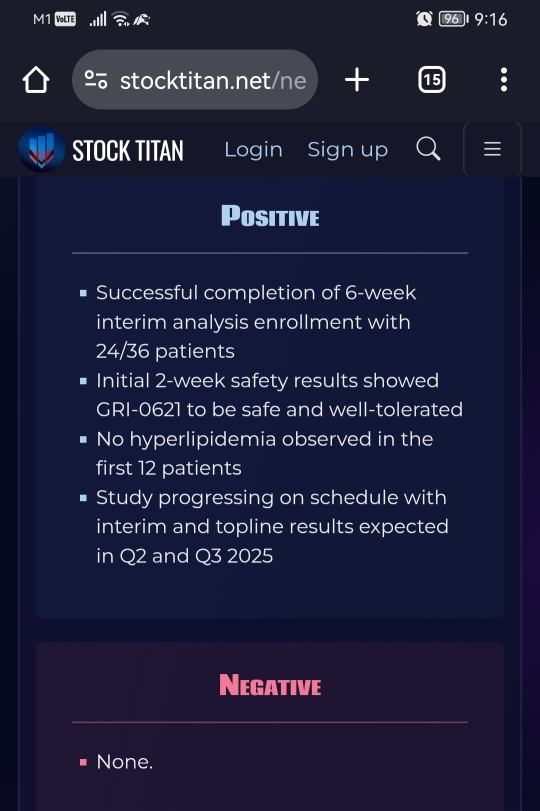The height and width of the screenshot is (811, 540).
Task: Open site settings icon in address bar
Action: tap(96, 80)
